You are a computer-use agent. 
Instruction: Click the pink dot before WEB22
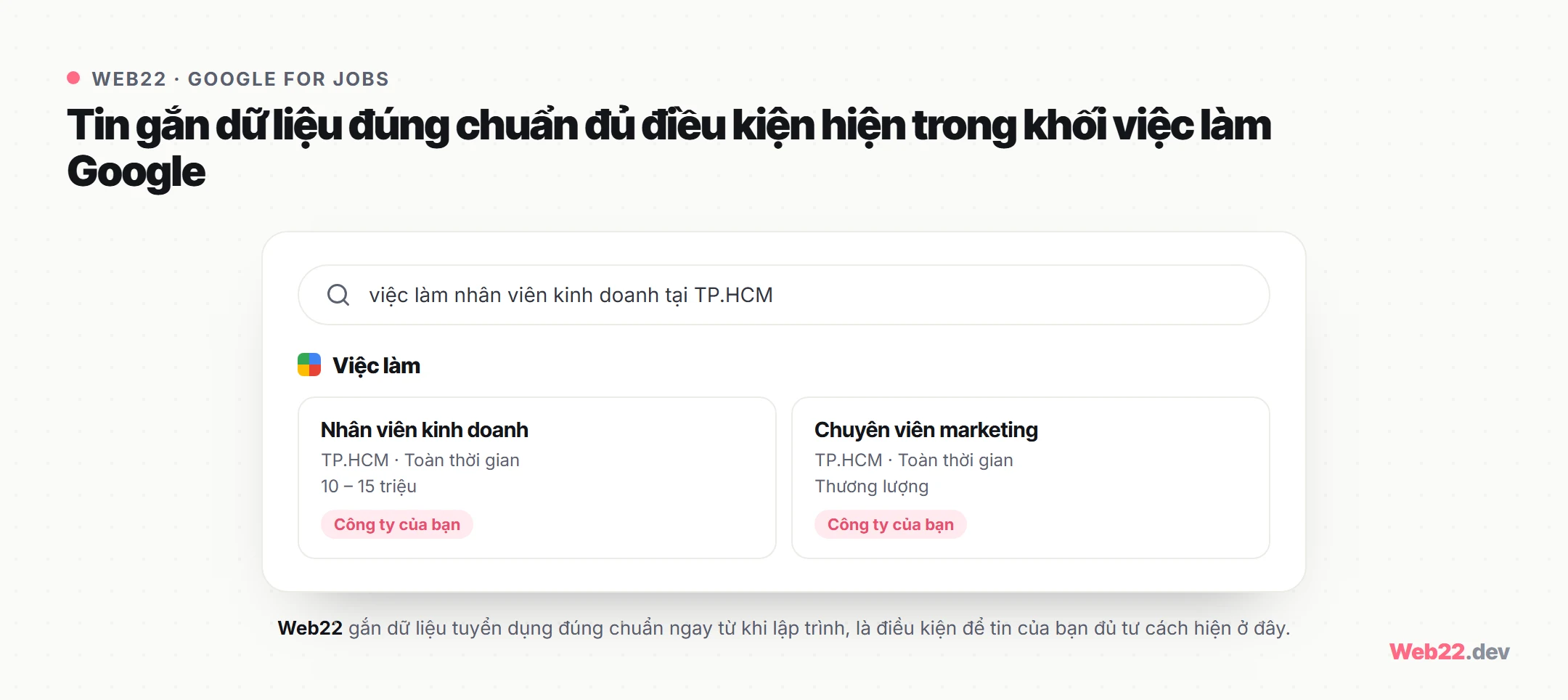tap(73, 78)
